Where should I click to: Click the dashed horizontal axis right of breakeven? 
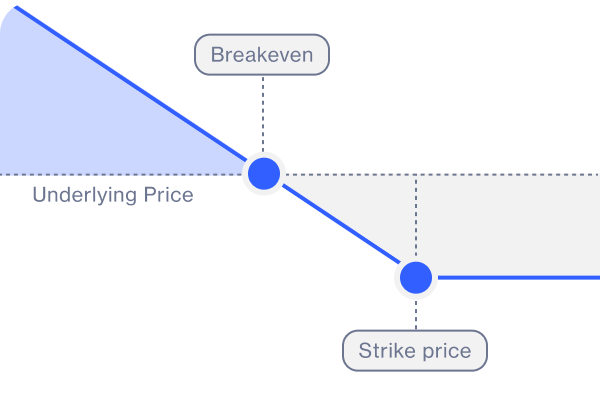440,175
